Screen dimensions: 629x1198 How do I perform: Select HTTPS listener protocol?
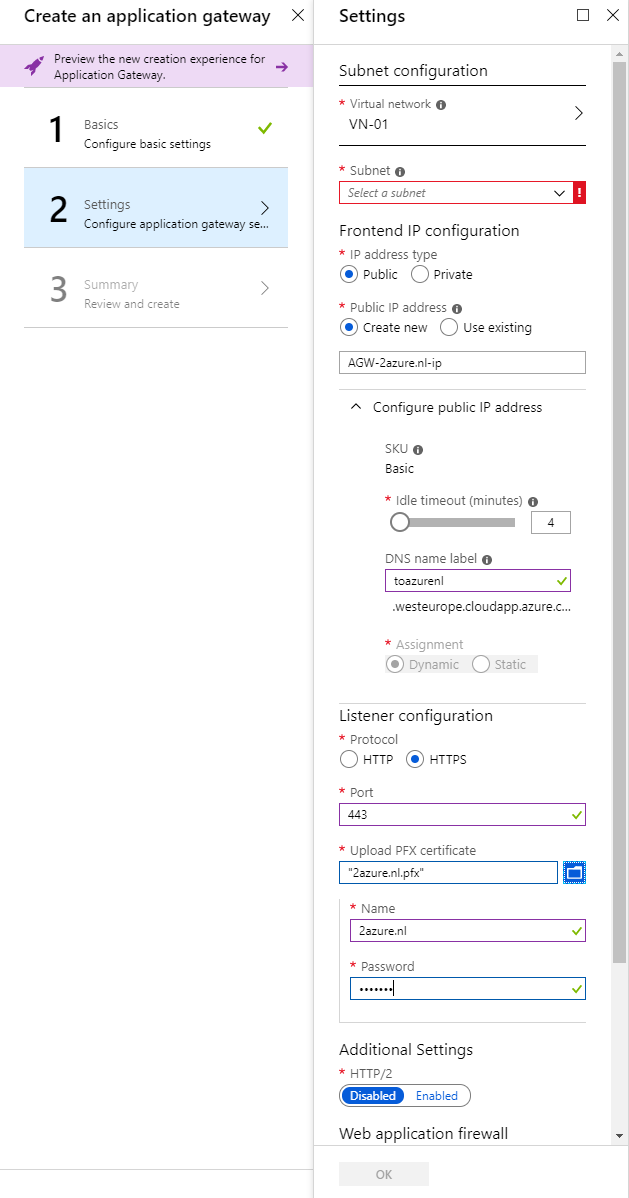tap(415, 759)
